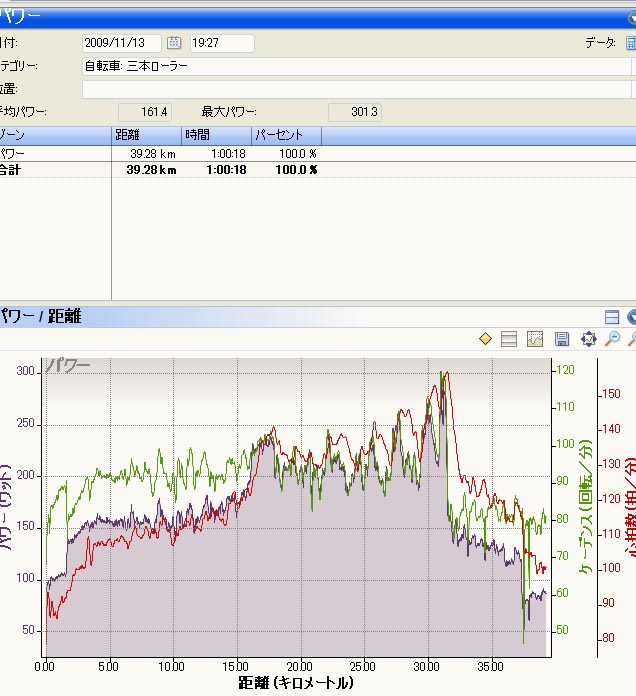The image size is (636, 696).
Task: Click the data calculator icon
Action: point(631,43)
